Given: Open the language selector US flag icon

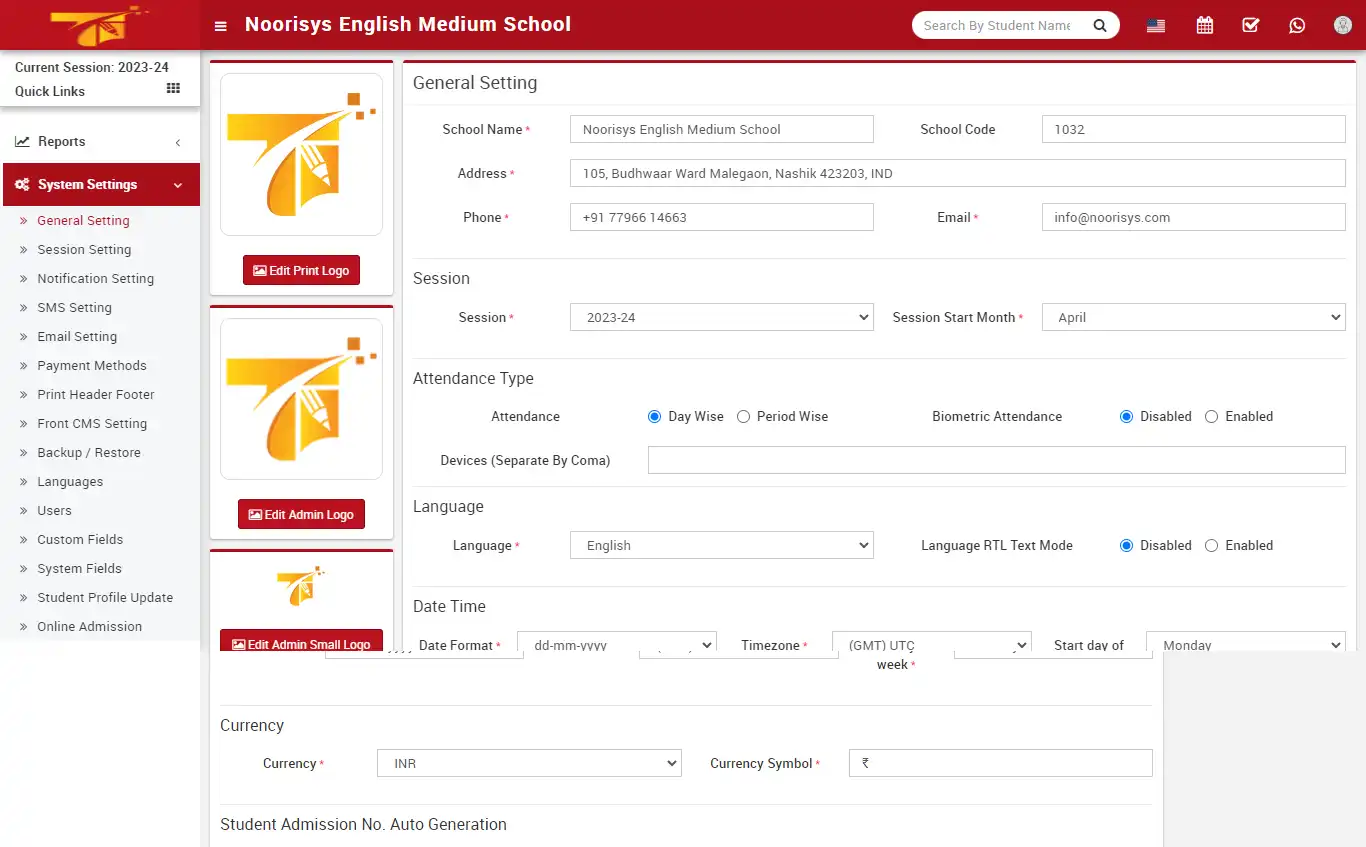Looking at the screenshot, I should 1155,25.
